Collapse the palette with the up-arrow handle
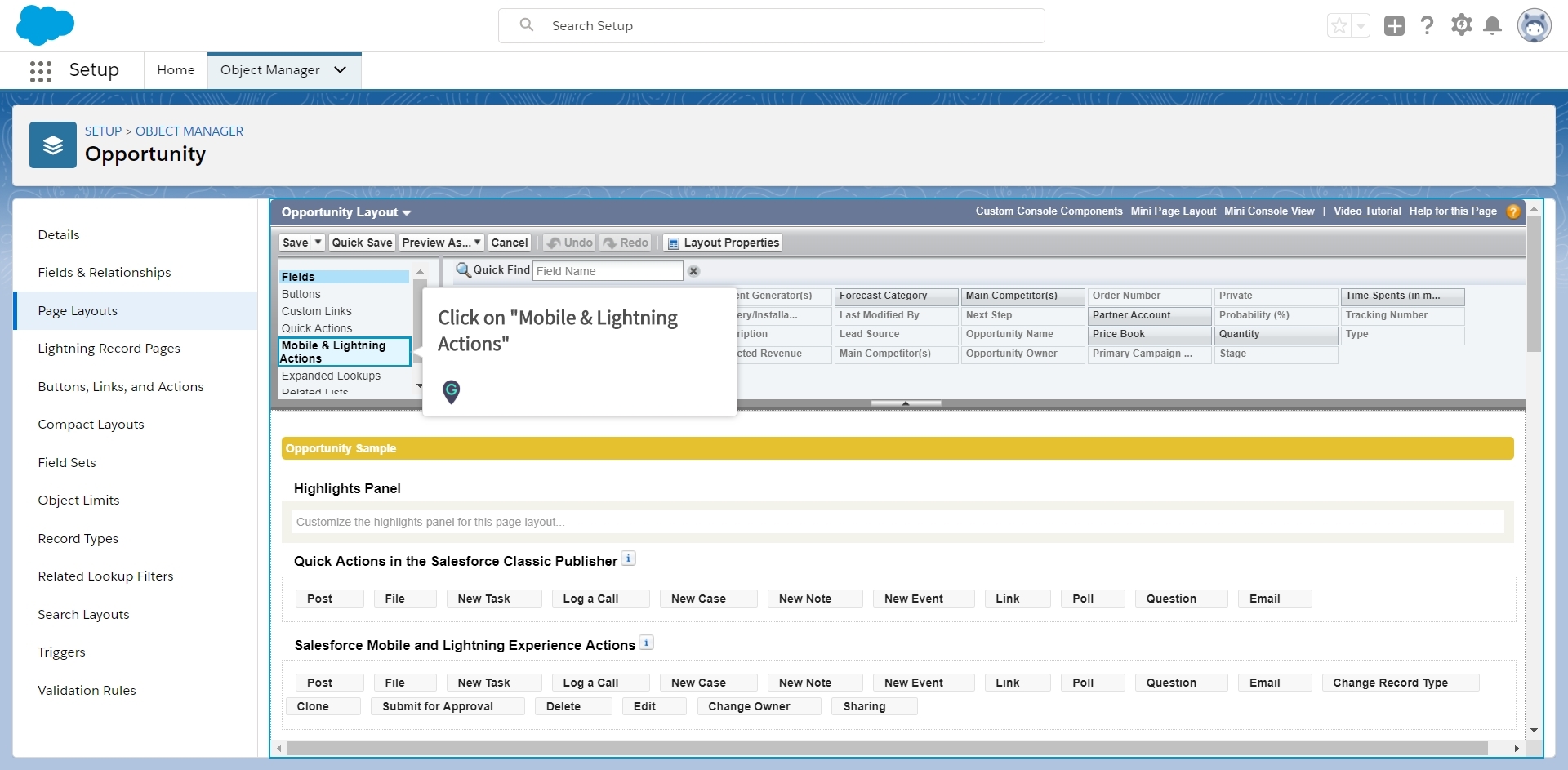 (x=906, y=403)
